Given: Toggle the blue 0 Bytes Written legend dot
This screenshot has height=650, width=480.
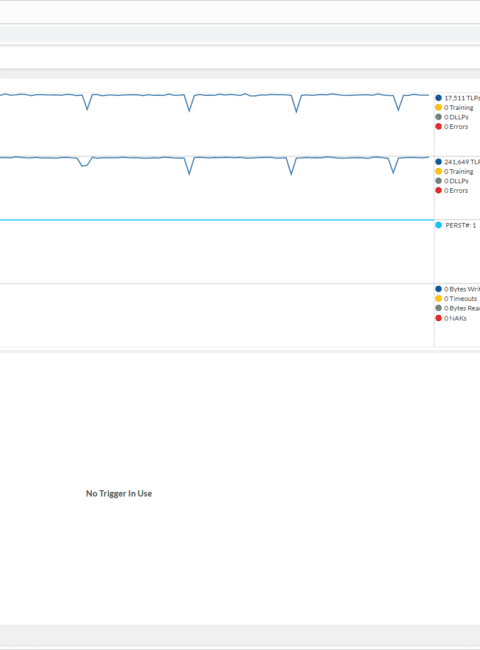Looking at the screenshot, I should click(x=439, y=289).
